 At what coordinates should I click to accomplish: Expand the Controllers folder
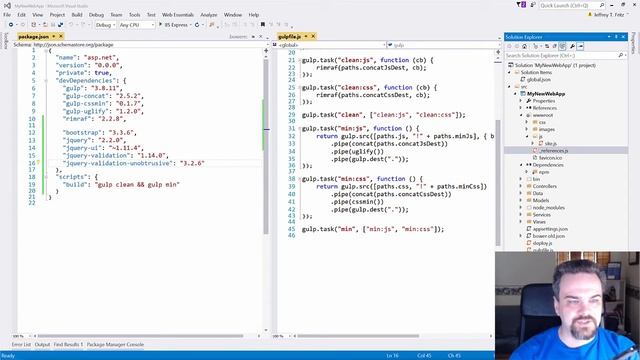pos(520,186)
